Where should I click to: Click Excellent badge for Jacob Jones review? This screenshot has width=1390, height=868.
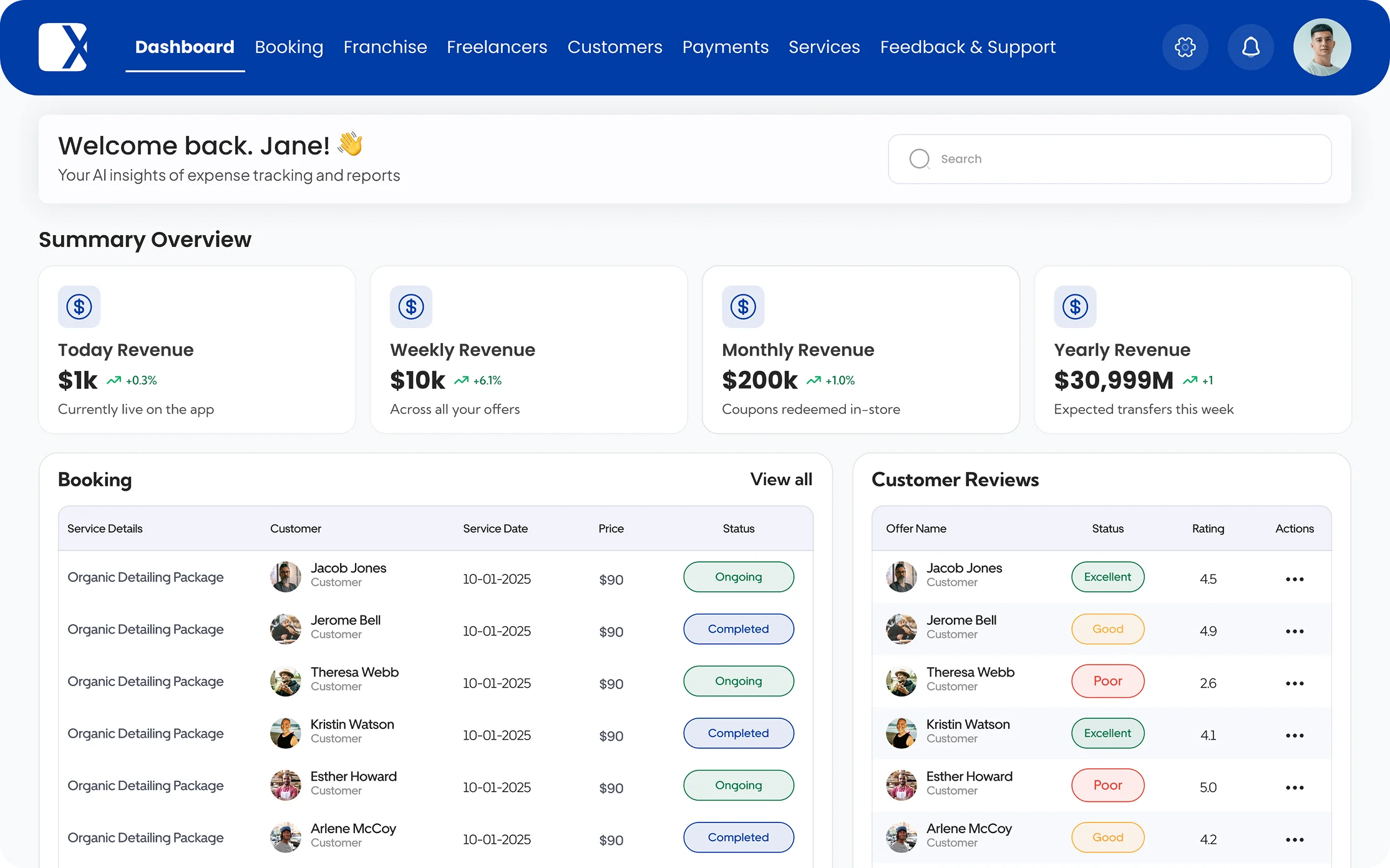tap(1107, 577)
